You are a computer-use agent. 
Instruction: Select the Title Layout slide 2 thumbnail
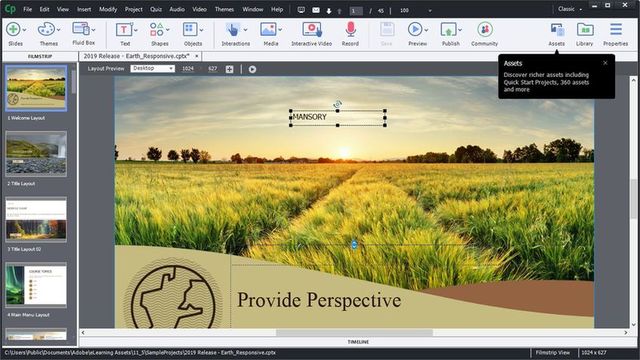pos(36,154)
